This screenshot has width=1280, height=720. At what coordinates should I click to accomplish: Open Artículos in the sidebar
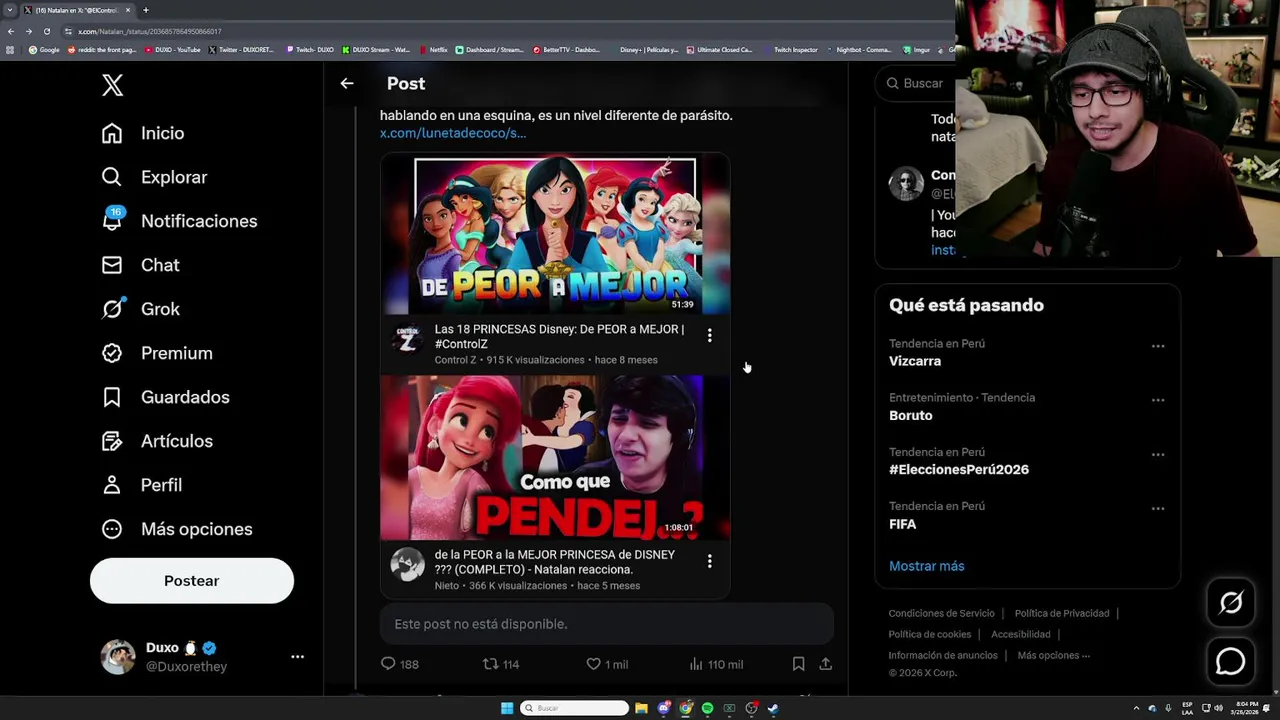[157, 441]
